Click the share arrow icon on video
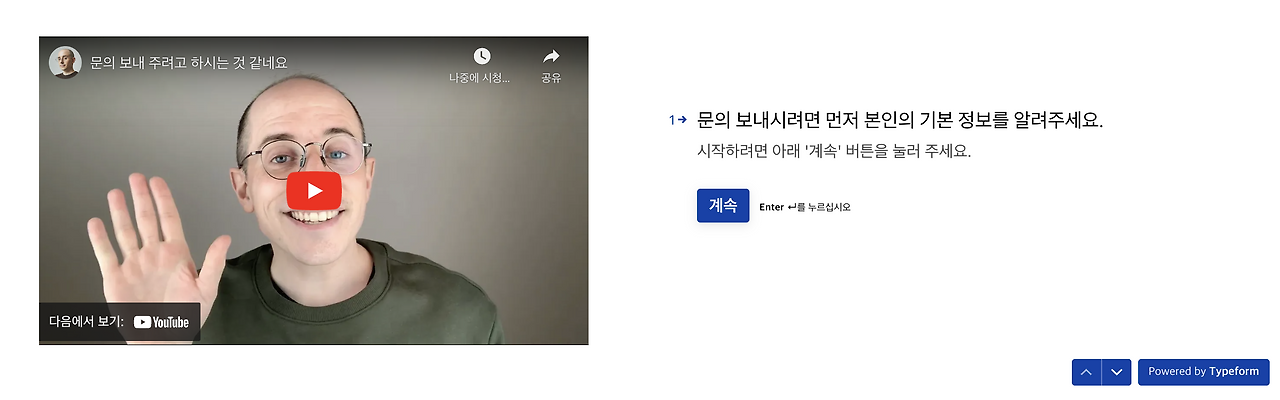This screenshot has height=400, width=1280. click(551, 56)
